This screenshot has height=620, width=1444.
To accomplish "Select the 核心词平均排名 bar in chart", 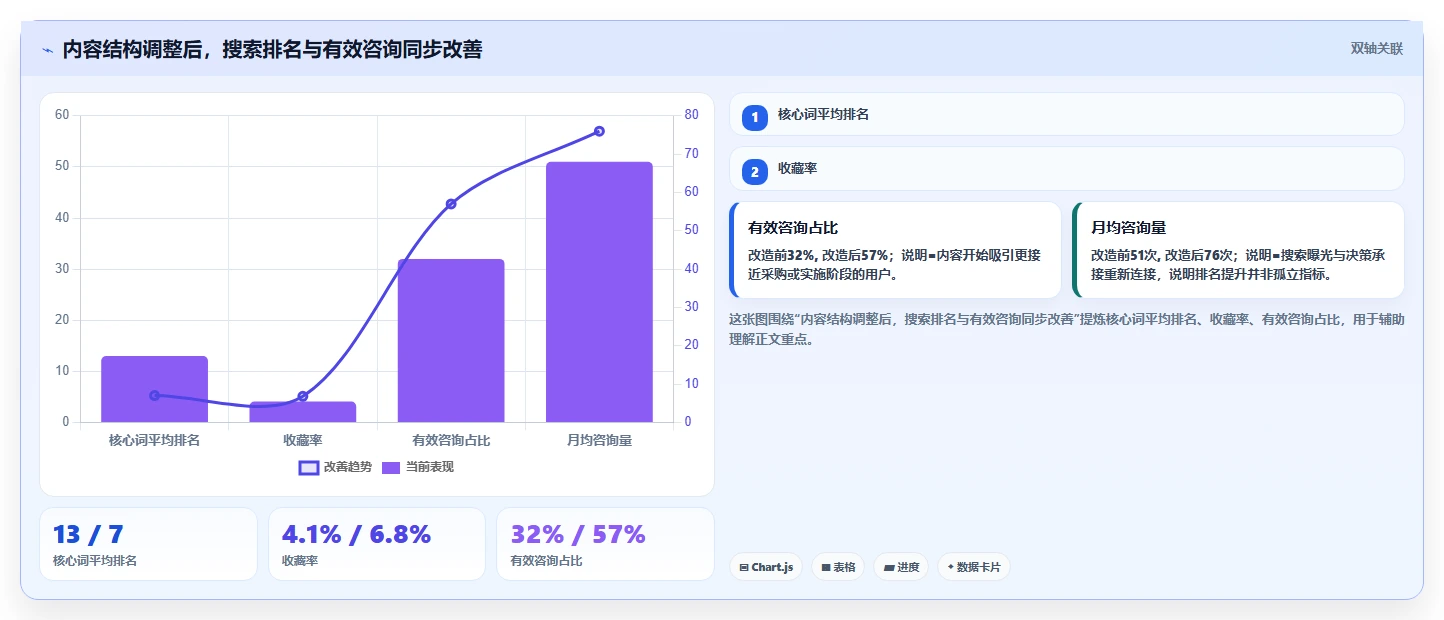I will 154,389.
